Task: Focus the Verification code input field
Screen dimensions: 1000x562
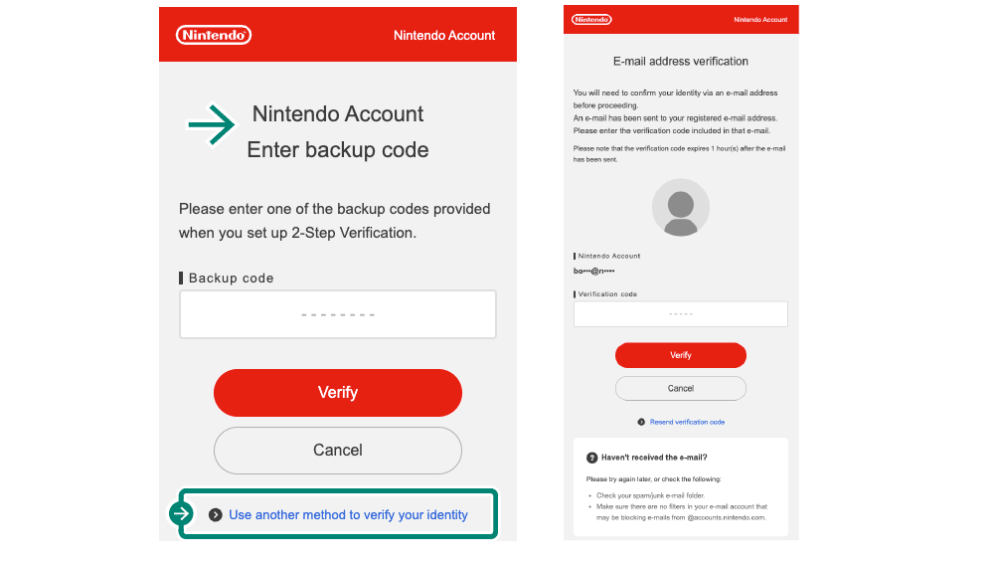Action: coord(680,314)
